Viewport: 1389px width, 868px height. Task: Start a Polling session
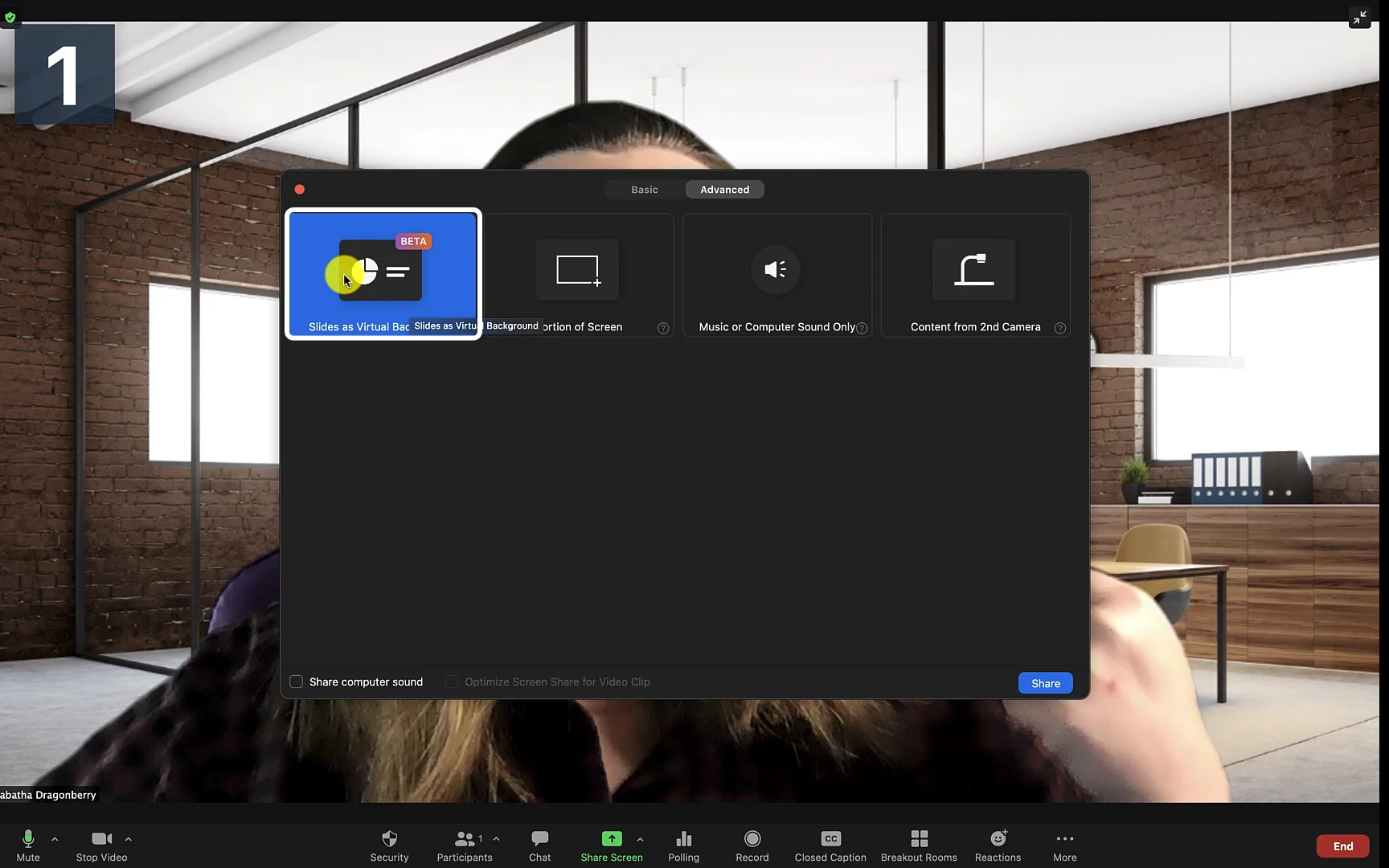[x=682, y=845]
